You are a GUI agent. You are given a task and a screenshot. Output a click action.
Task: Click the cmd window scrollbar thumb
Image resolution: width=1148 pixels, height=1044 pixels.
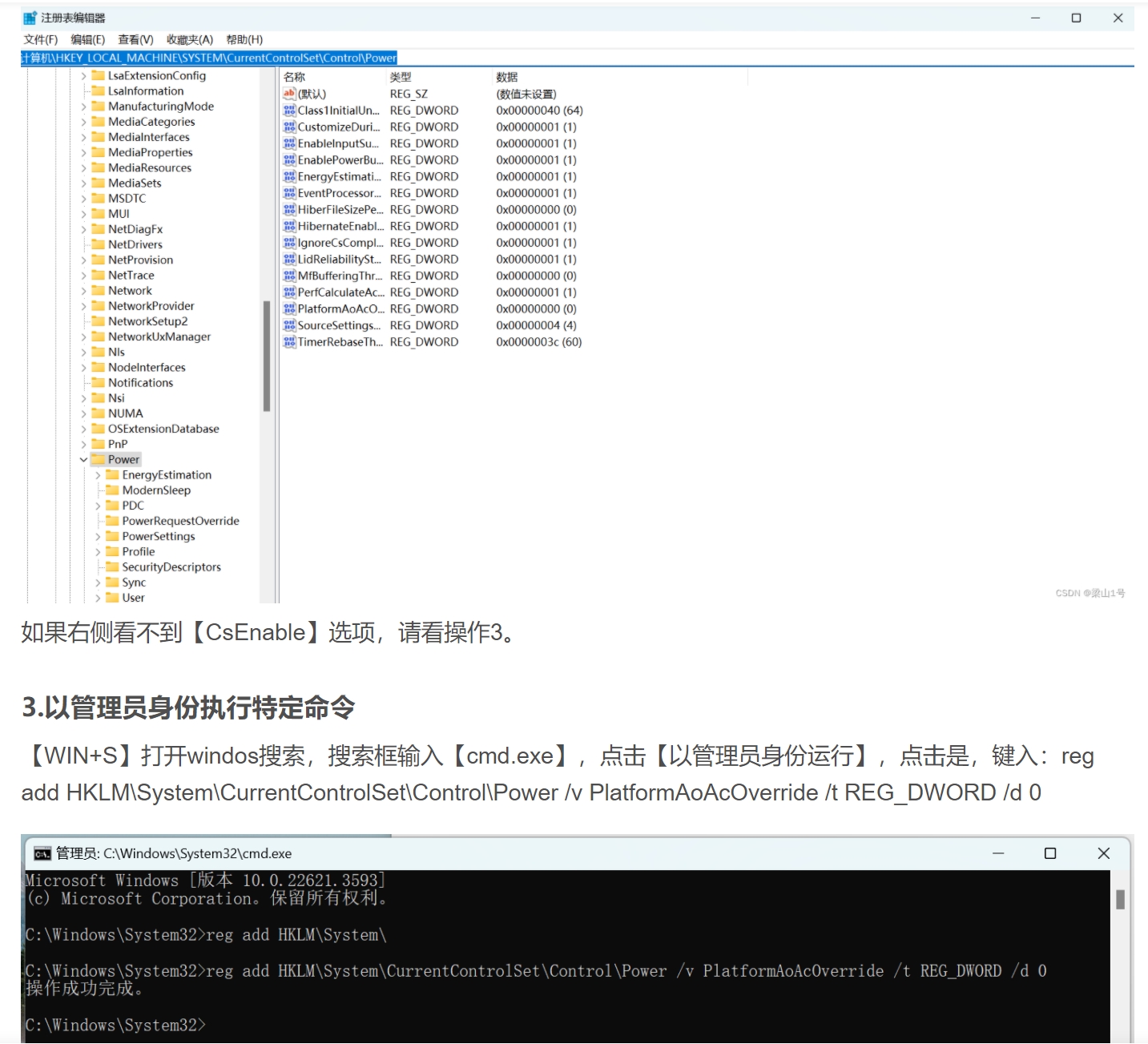click(x=1120, y=900)
